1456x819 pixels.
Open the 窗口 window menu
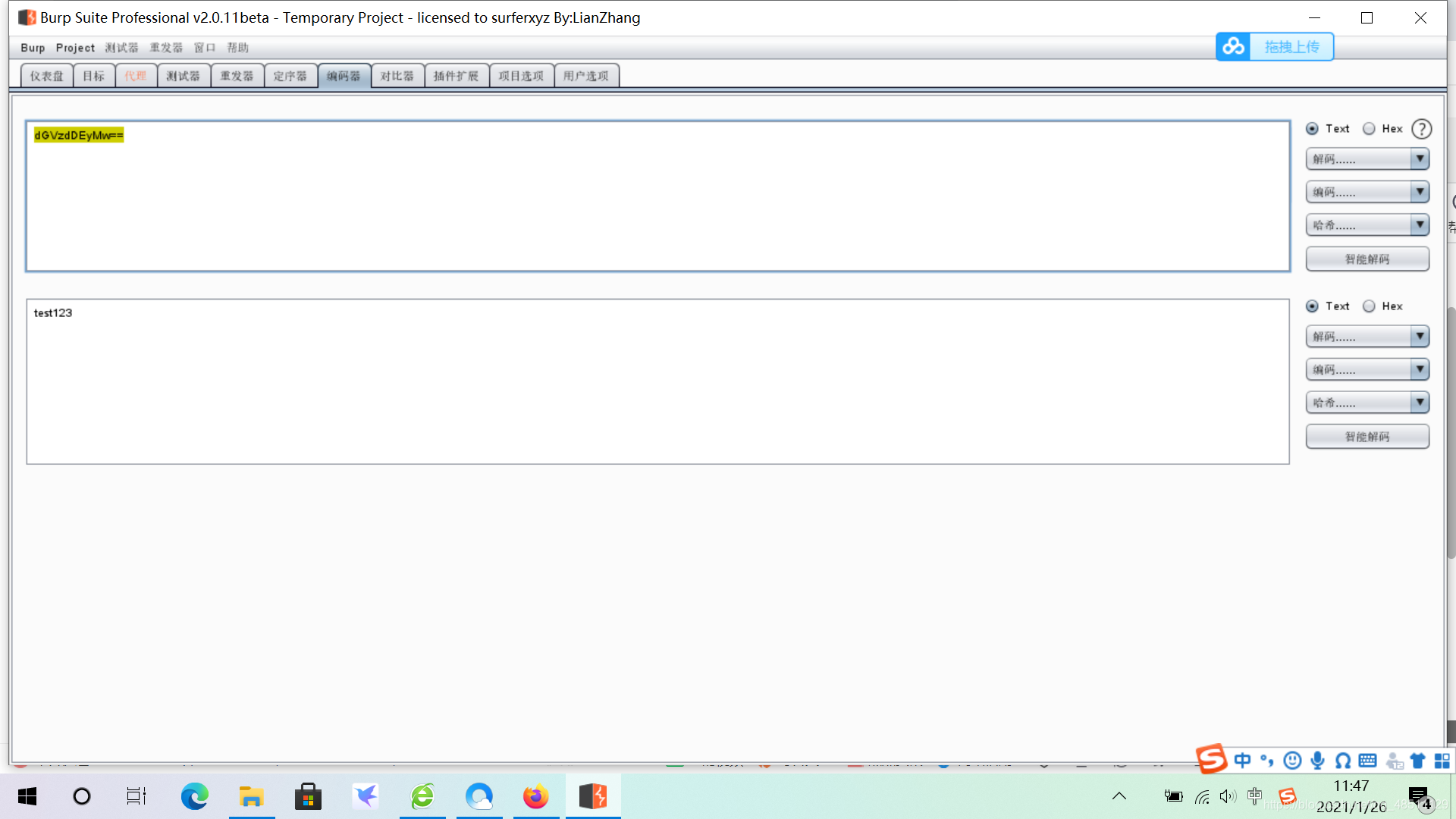point(205,48)
